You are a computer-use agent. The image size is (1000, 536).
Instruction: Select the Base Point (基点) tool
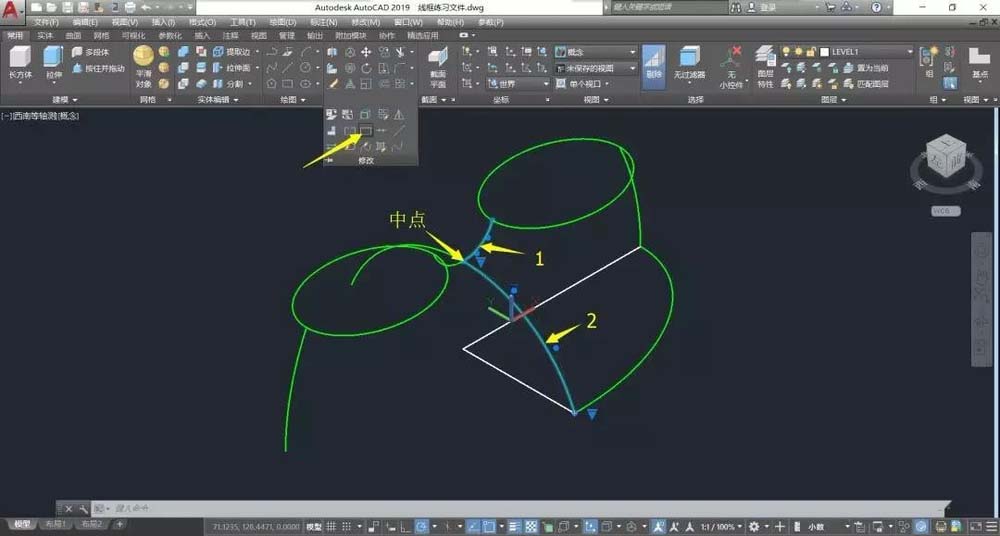(980, 64)
